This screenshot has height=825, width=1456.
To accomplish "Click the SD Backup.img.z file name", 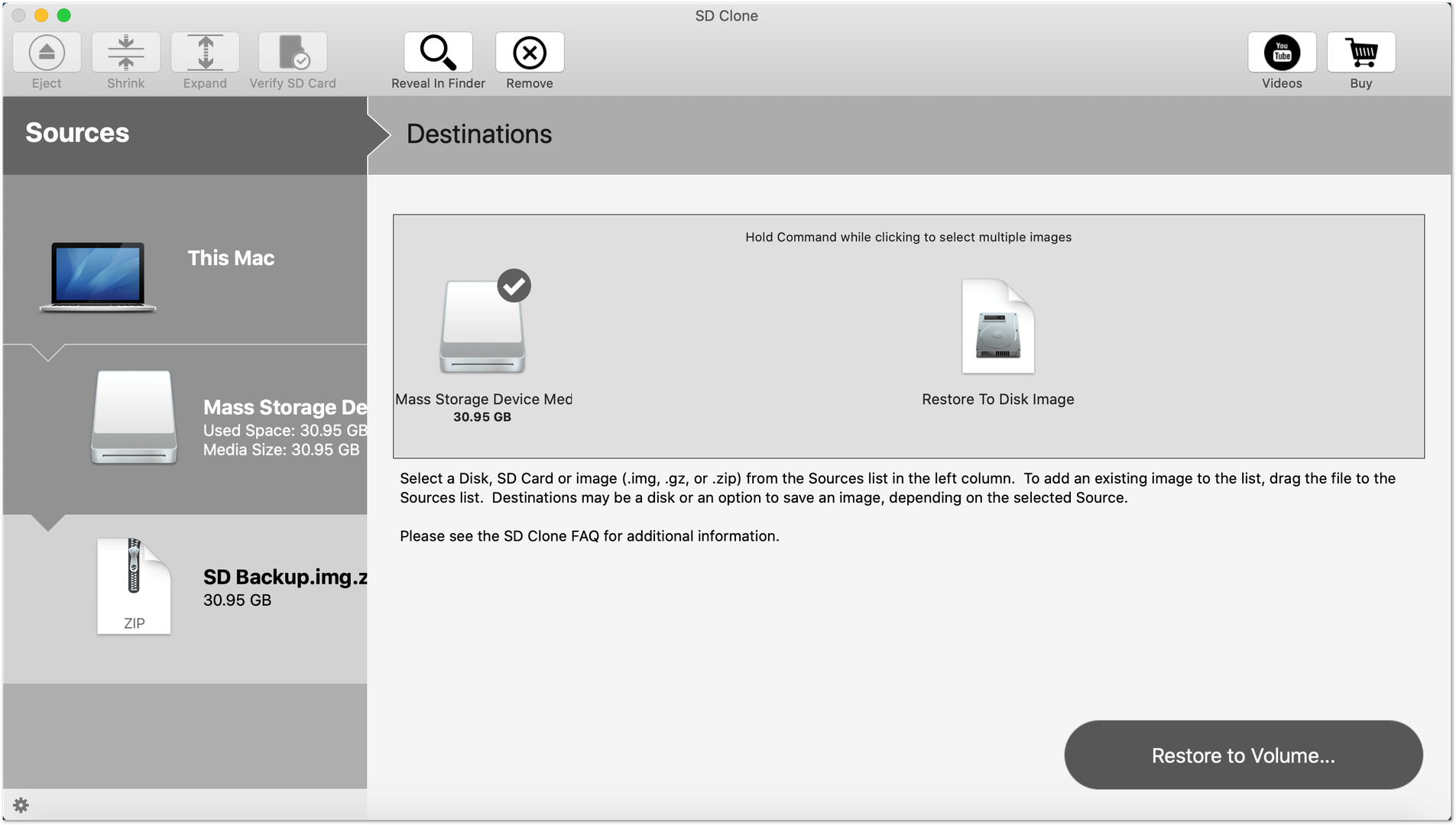I will (x=285, y=577).
